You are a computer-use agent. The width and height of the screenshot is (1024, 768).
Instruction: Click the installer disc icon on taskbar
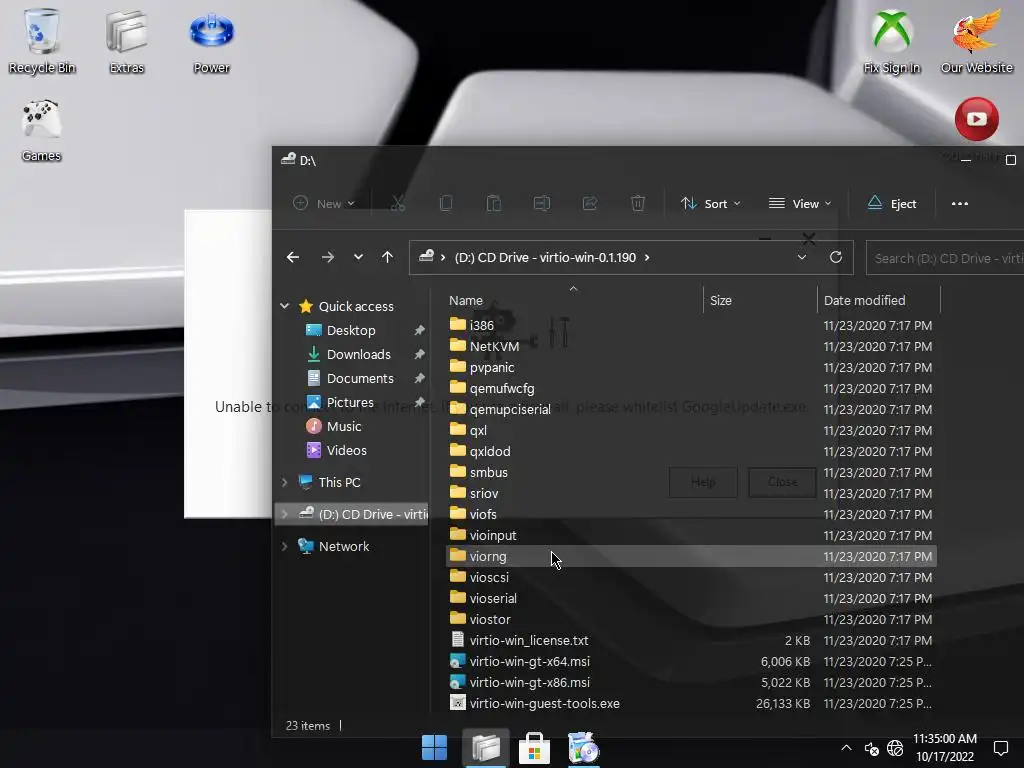coord(583,748)
